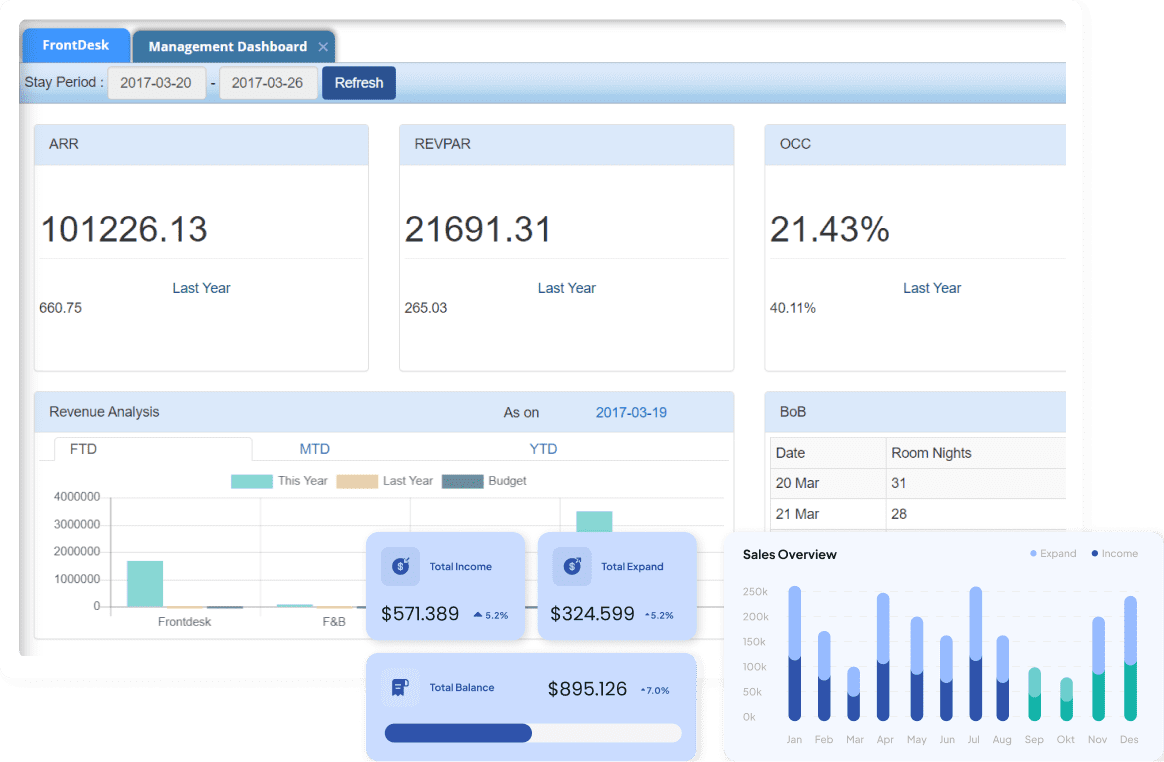Switch to the FrontDesk tab
1164x762 pixels.
tap(76, 45)
